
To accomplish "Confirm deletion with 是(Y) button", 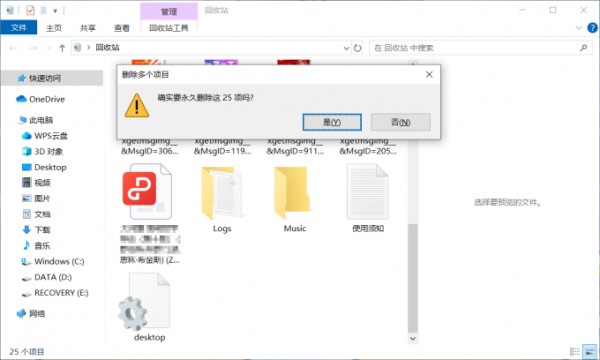I will (332, 122).
